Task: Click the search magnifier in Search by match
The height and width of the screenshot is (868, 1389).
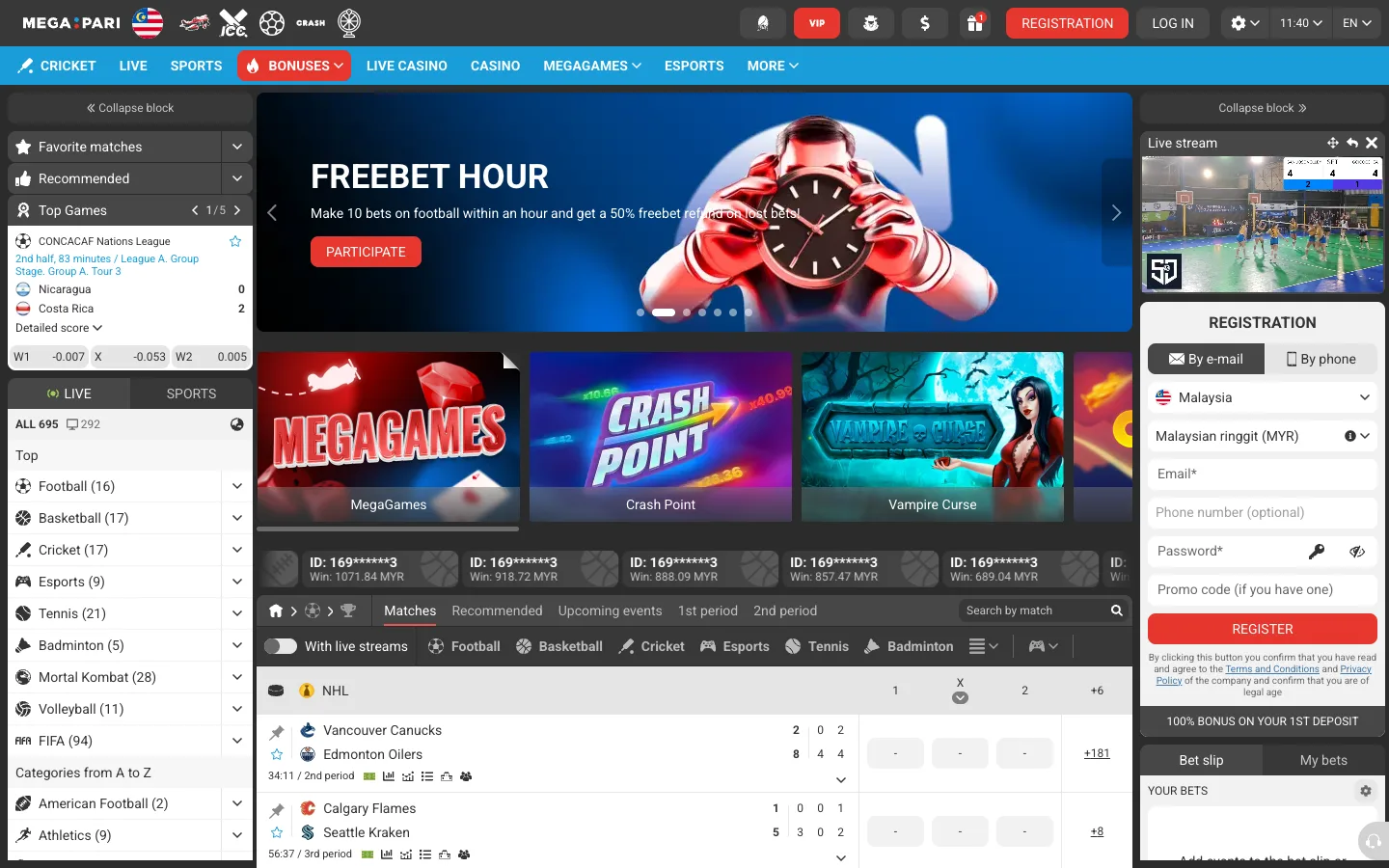Action: pyautogui.click(x=1116, y=610)
